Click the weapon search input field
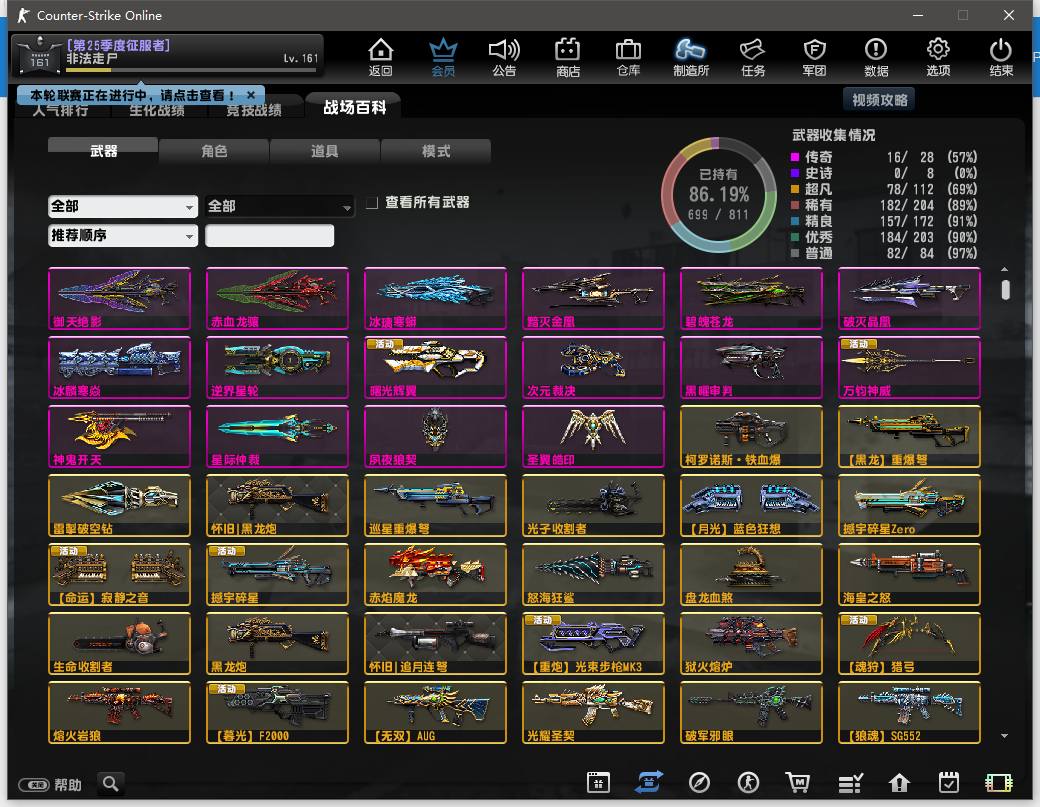 [269, 235]
